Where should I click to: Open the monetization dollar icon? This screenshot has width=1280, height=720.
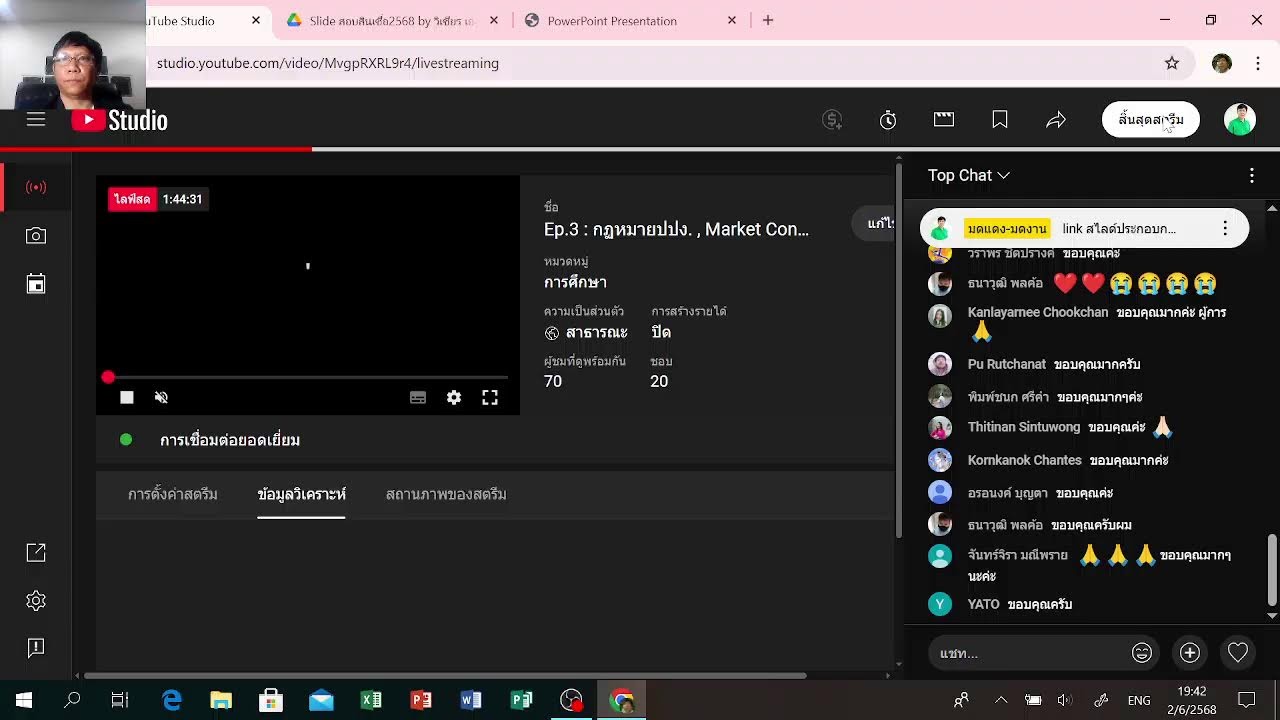pos(832,120)
